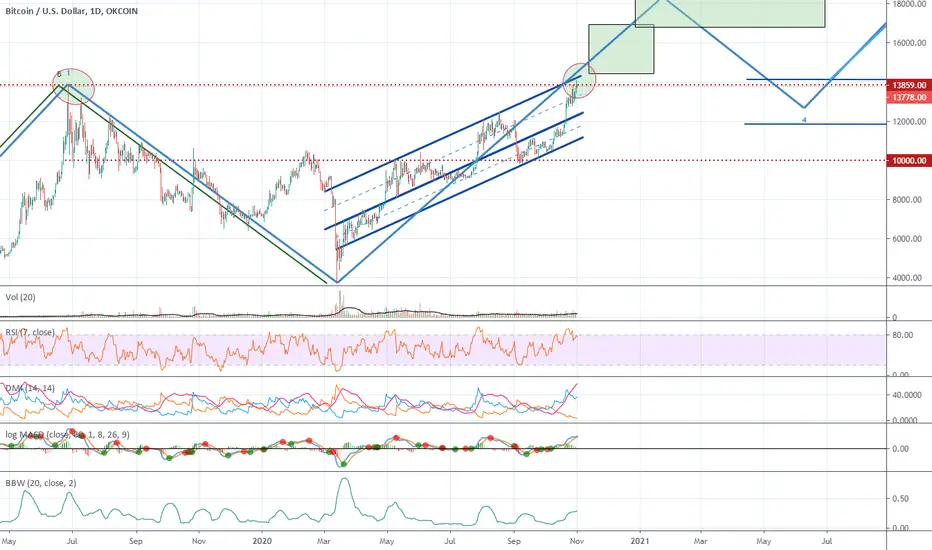
Task: Click the volume spike bar in March 2020
Action: click(x=340, y=303)
